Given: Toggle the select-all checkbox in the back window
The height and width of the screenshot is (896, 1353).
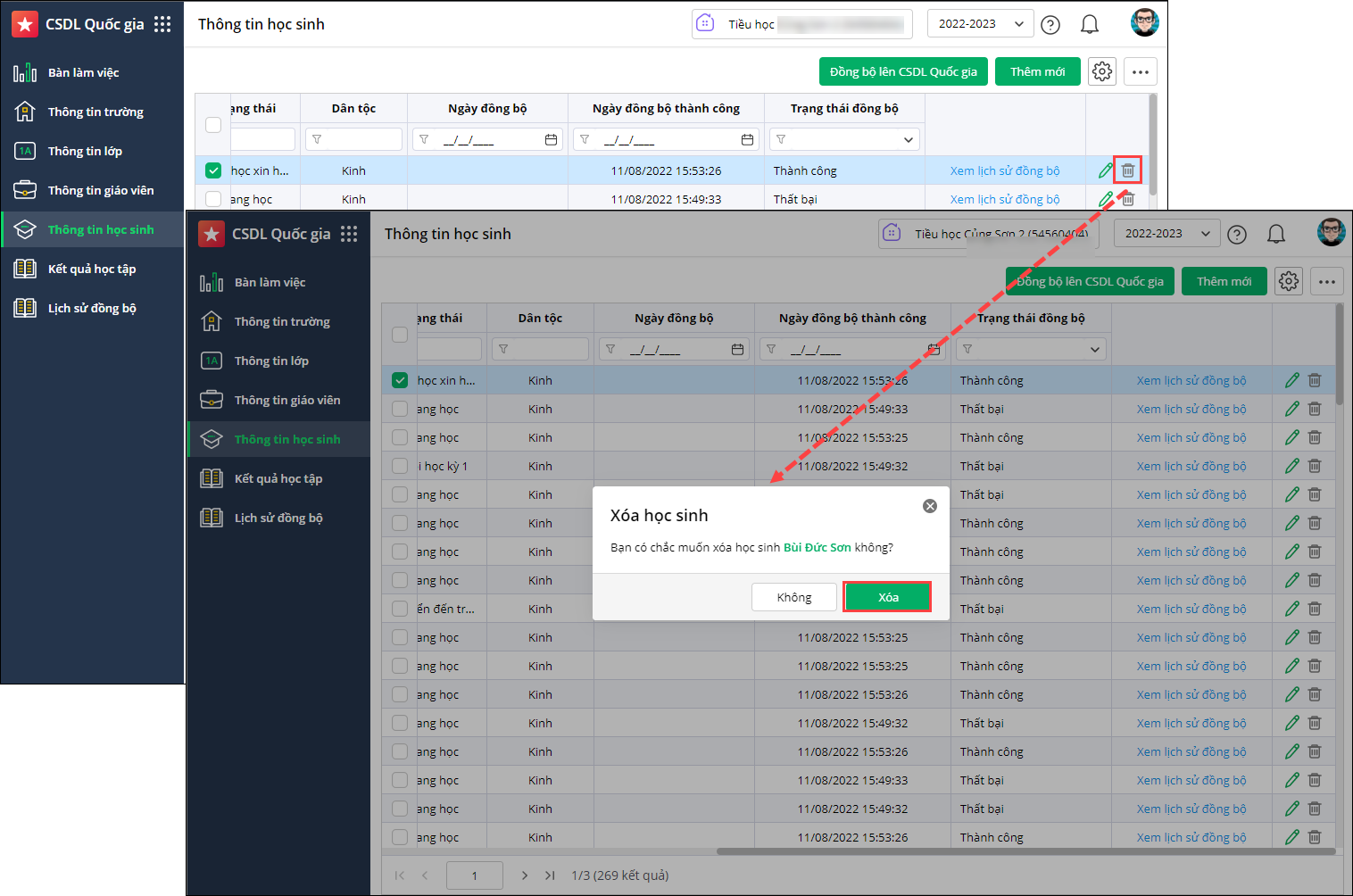Looking at the screenshot, I should tap(213, 125).
